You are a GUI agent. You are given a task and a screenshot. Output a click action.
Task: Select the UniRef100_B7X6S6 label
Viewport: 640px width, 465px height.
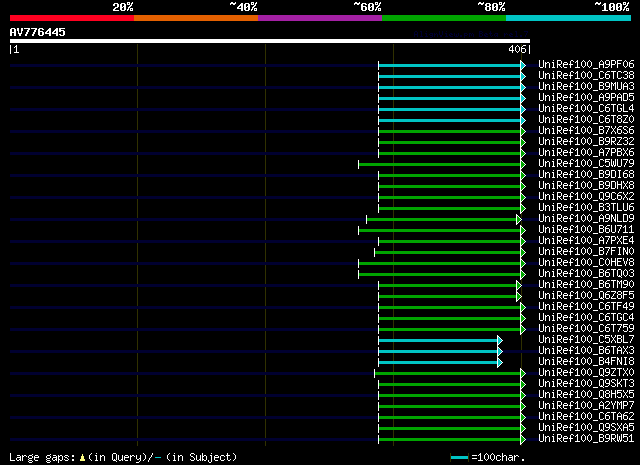click(586, 130)
